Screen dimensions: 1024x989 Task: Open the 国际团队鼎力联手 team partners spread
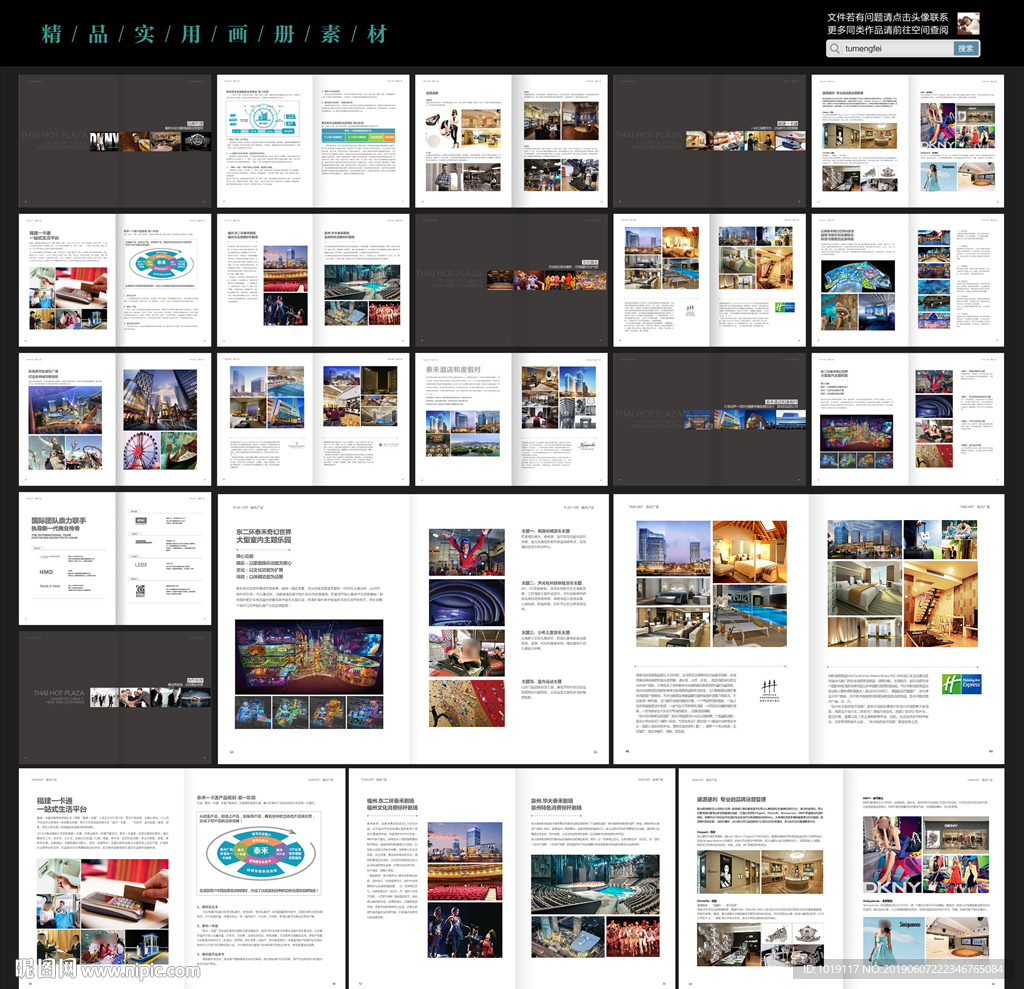pyautogui.click(x=115, y=559)
